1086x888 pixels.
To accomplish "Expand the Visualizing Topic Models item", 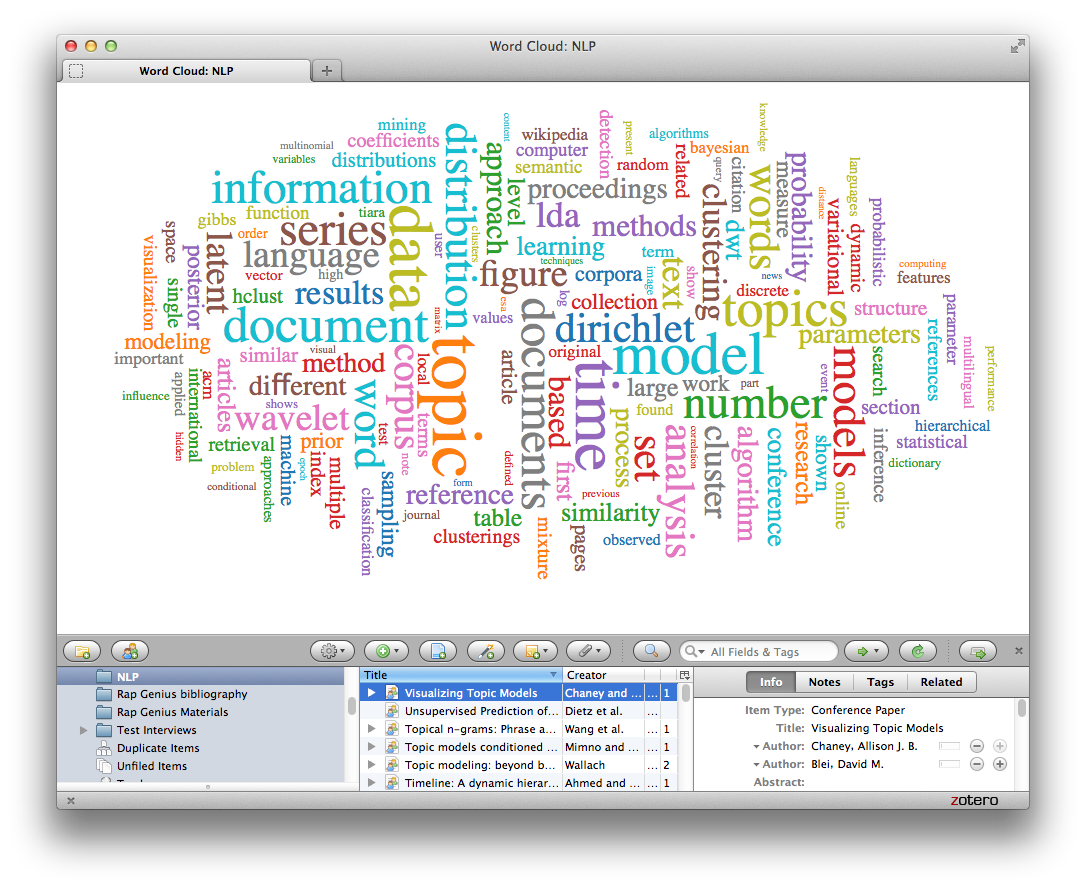I will click(371, 693).
